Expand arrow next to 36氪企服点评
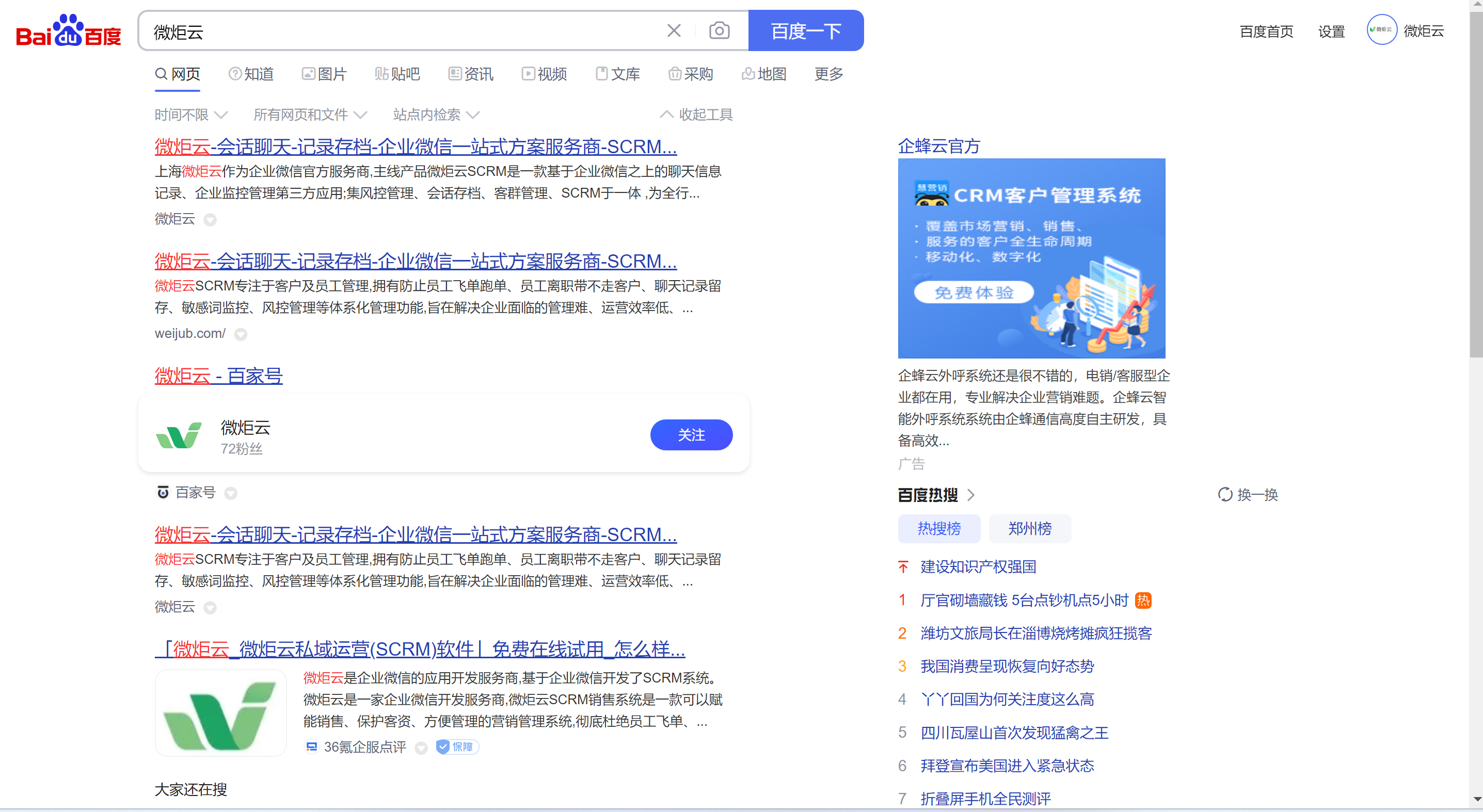The image size is (1483, 812). pyautogui.click(x=421, y=748)
